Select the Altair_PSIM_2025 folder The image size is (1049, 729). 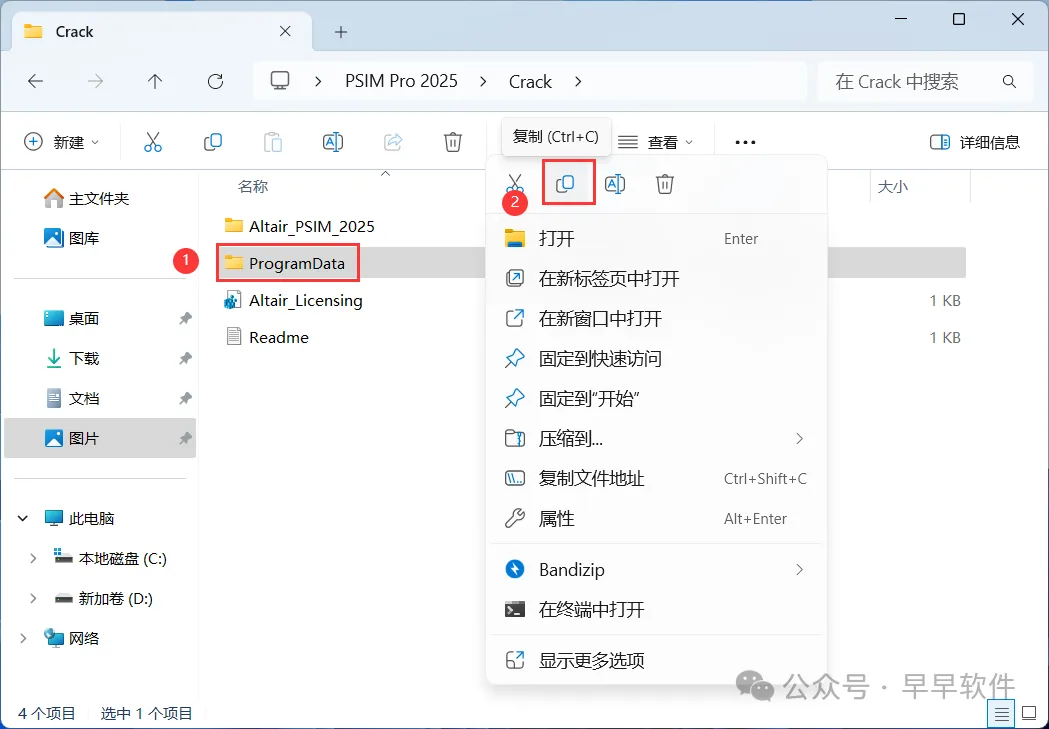point(300,226)
